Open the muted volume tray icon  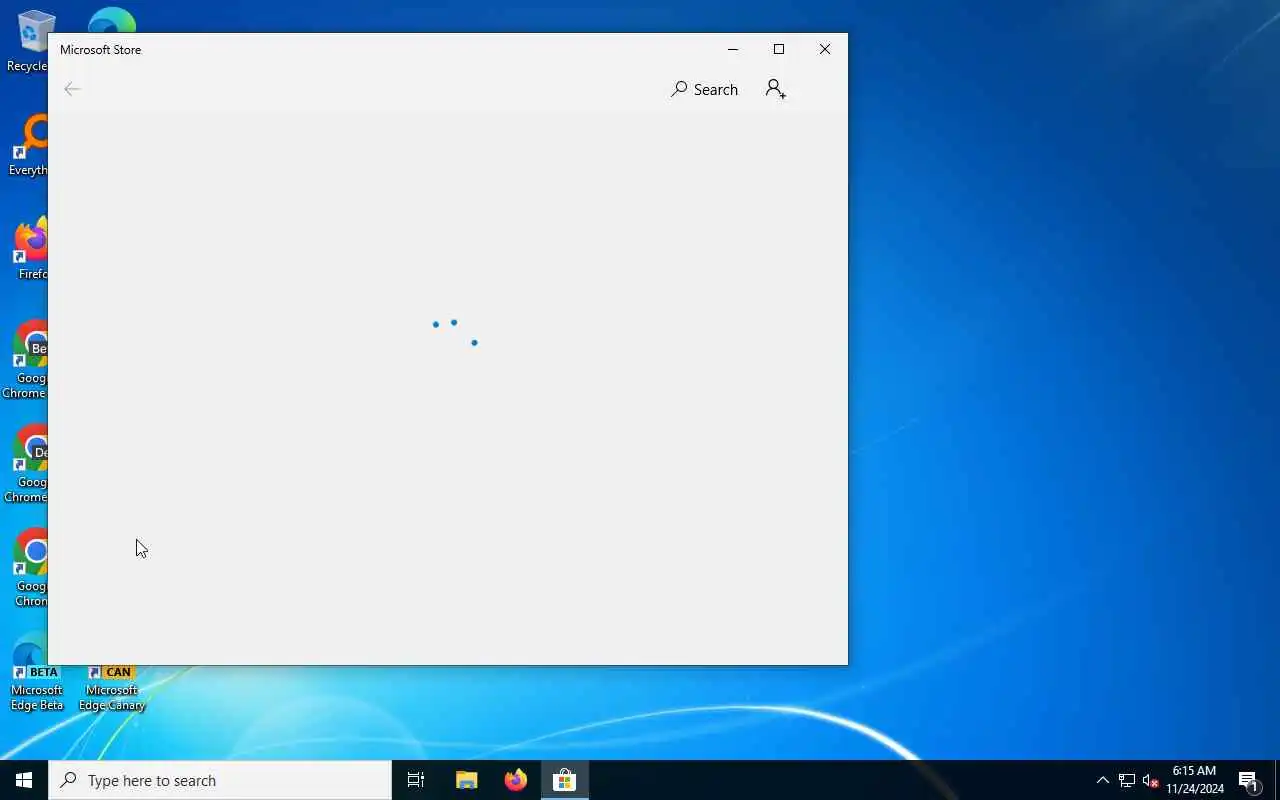tap(1150, 780)
